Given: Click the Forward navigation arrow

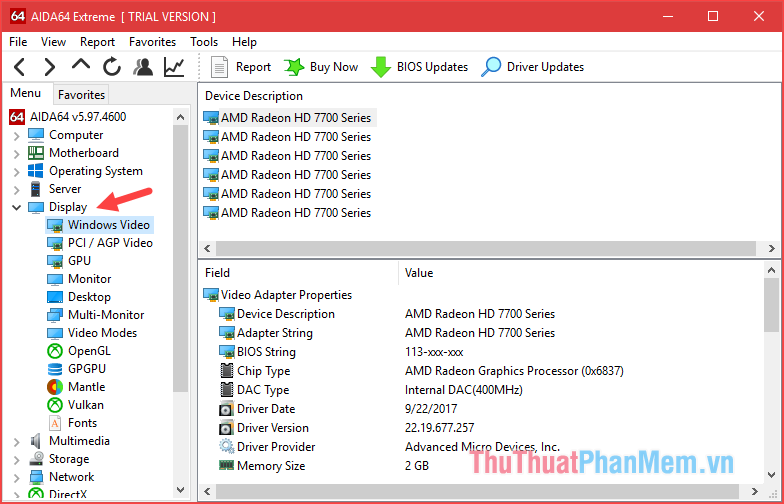Looking at the screenshot, I should coord(50,67).
